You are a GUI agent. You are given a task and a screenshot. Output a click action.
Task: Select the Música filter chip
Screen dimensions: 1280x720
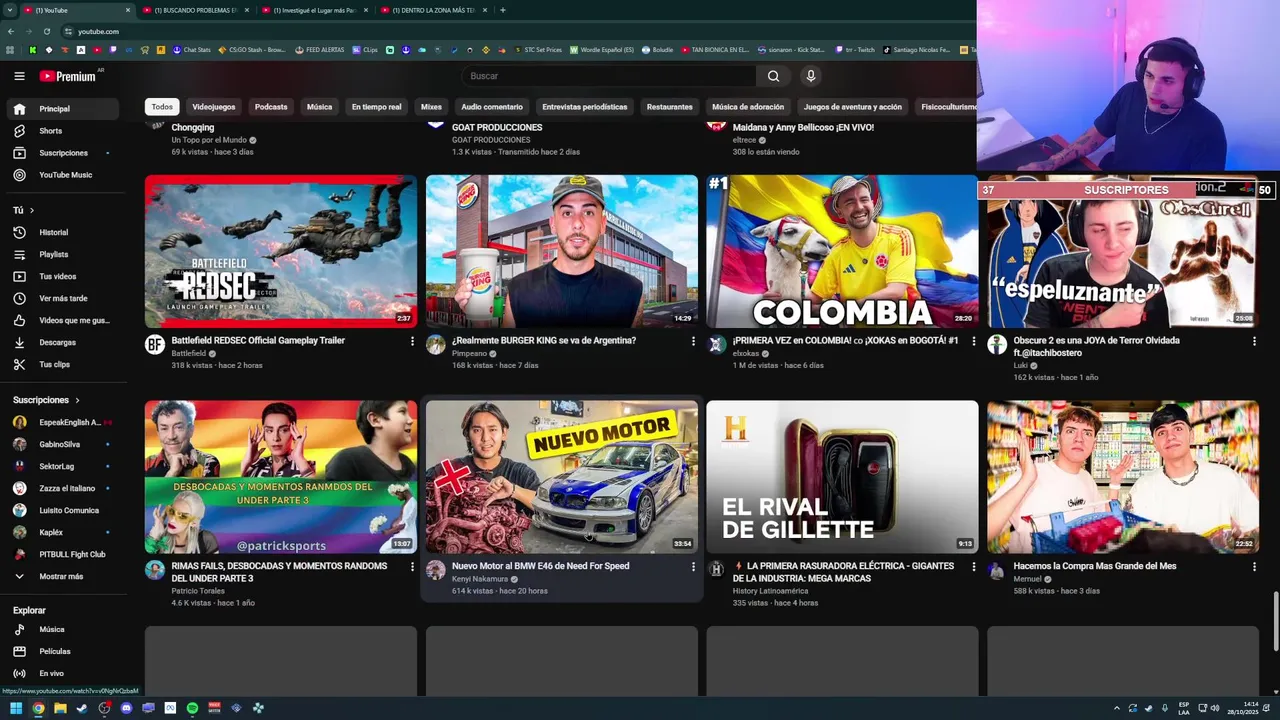pyautogui.click(x=319, y=107)
